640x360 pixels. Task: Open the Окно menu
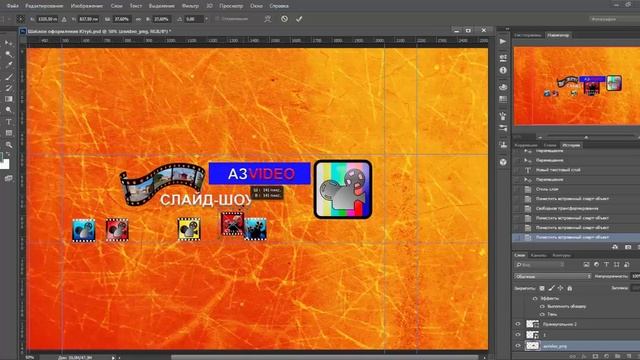click(256, 6)
